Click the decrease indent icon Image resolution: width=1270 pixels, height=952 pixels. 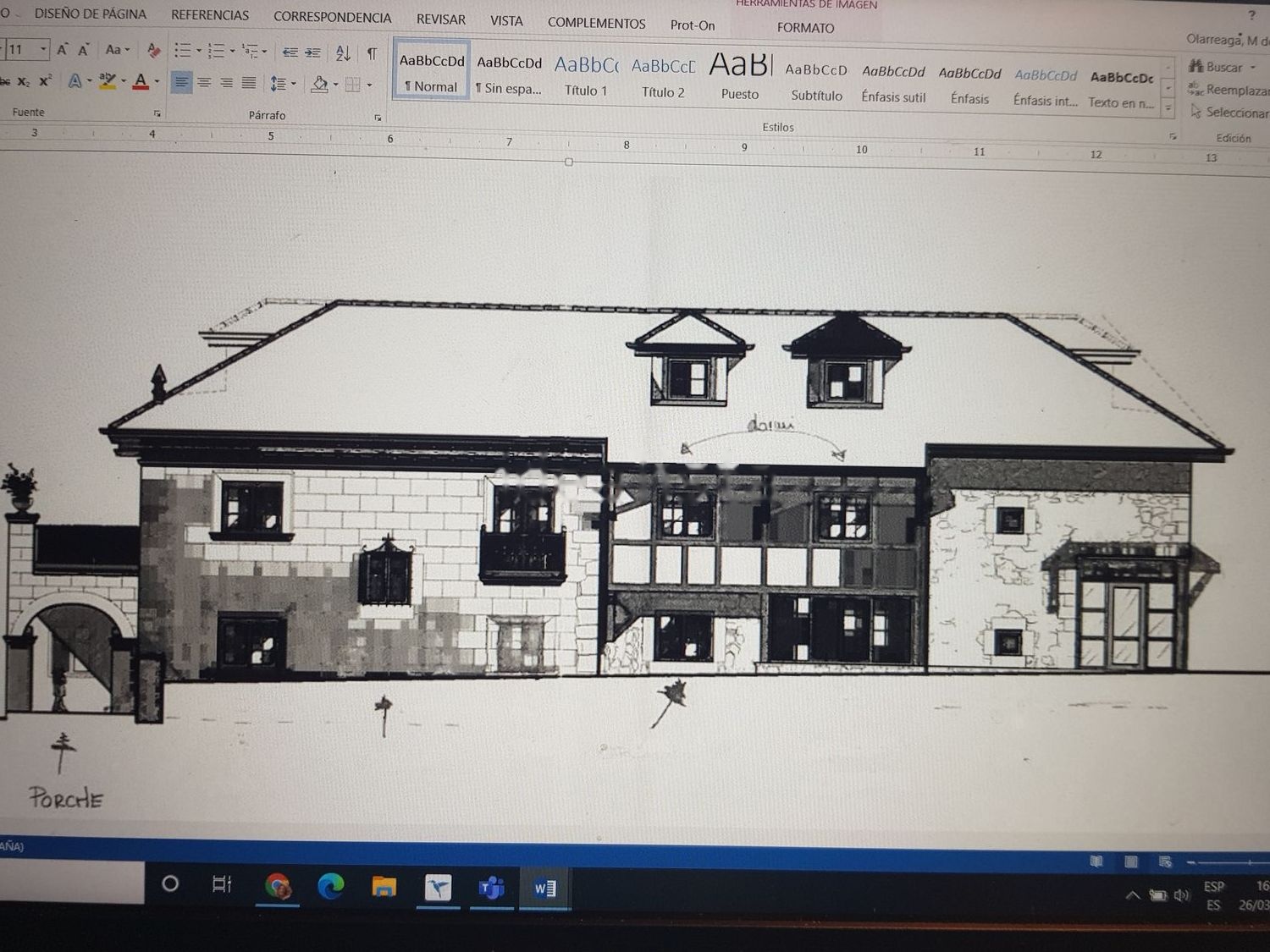(290, 52)
